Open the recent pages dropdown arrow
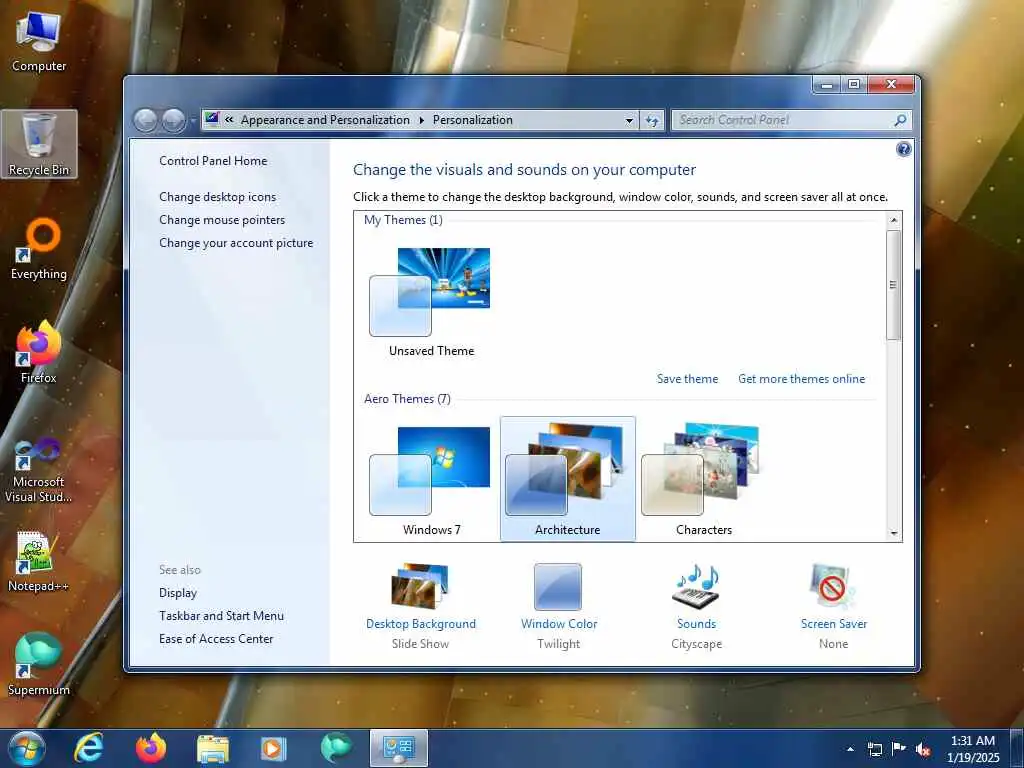The width and height of the screenshot is (1024, 768). tap(193, 120)
